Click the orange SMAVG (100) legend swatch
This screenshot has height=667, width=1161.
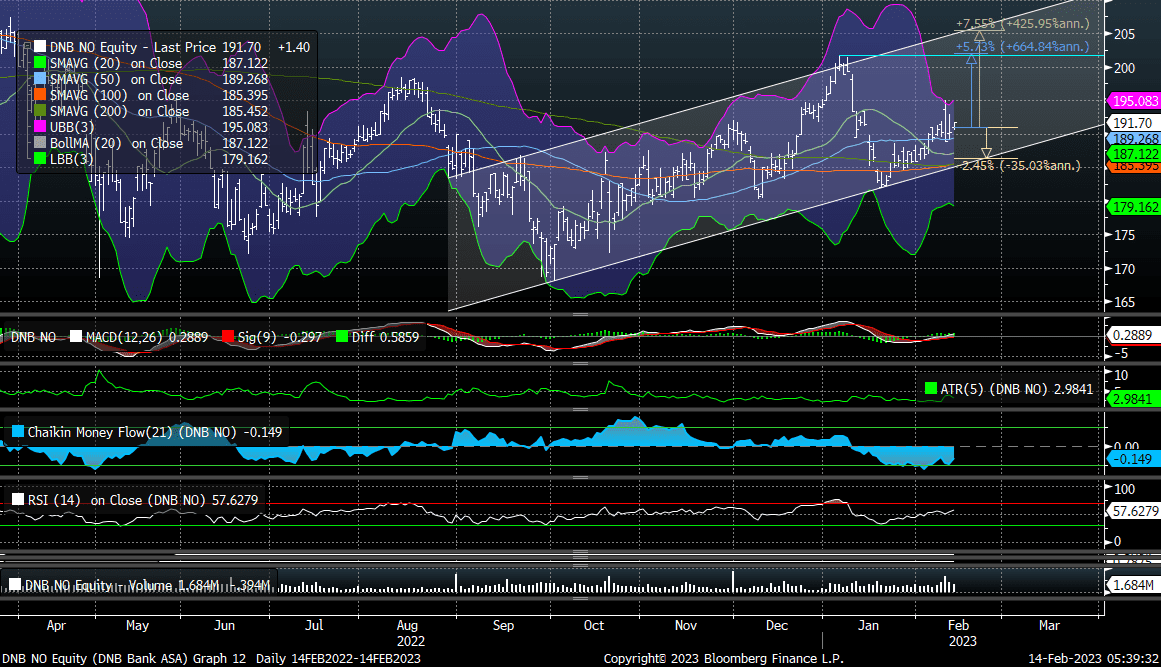click(x=40, y=95)
